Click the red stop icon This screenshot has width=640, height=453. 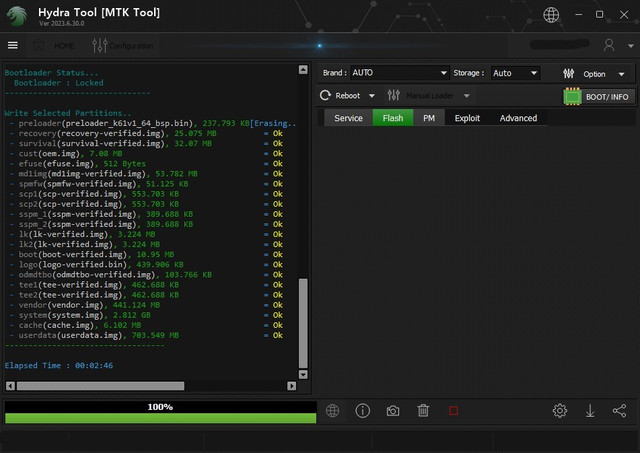(x=453, y=411)
